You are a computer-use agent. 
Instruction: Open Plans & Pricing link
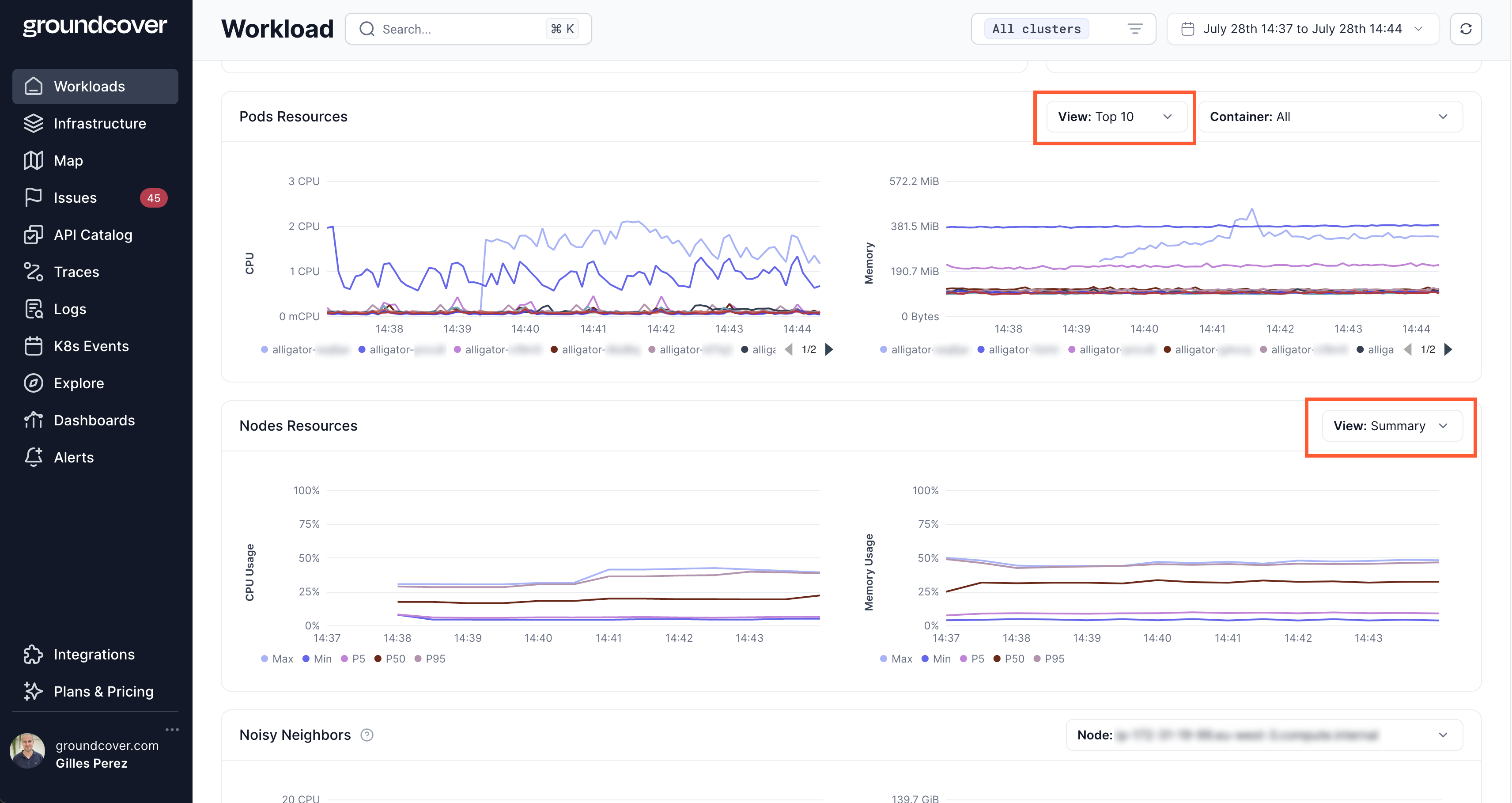coord(103,692)
